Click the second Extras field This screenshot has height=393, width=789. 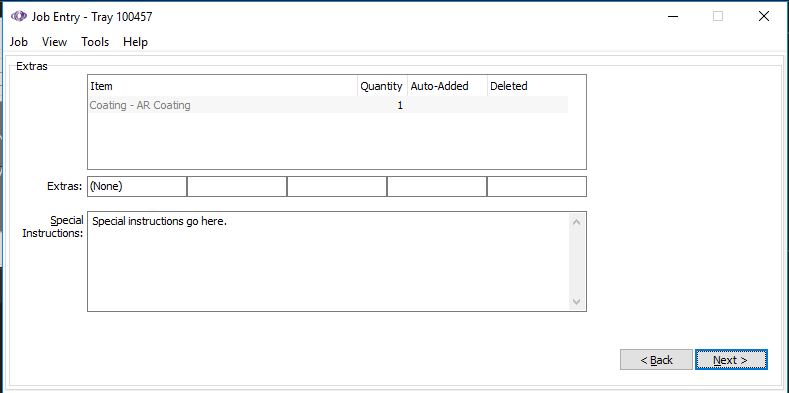(x=236, y=186)
